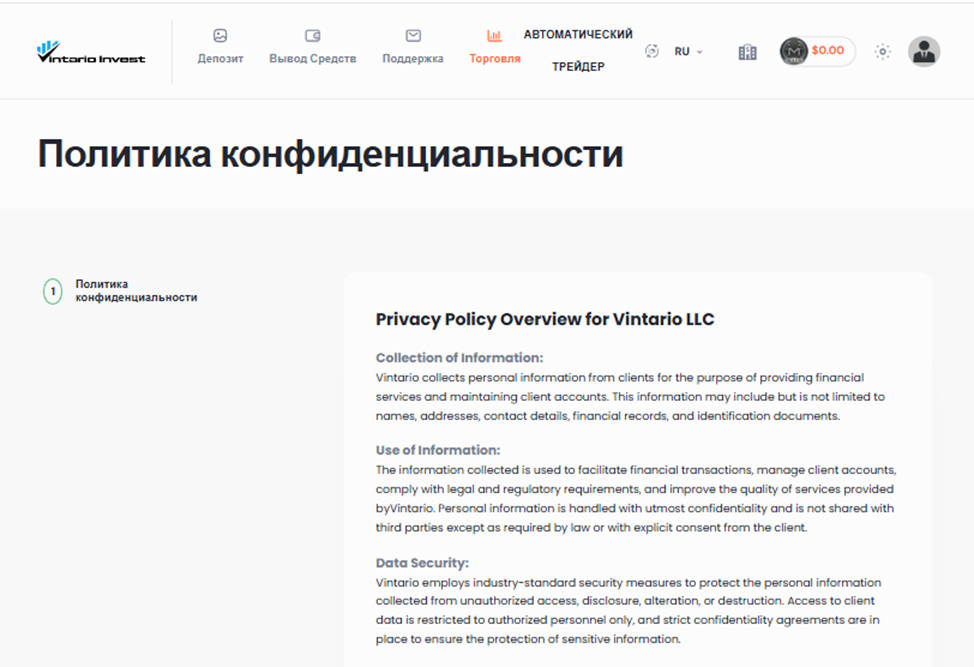Click the refresh icon beside RU

[x=652, y=51]
